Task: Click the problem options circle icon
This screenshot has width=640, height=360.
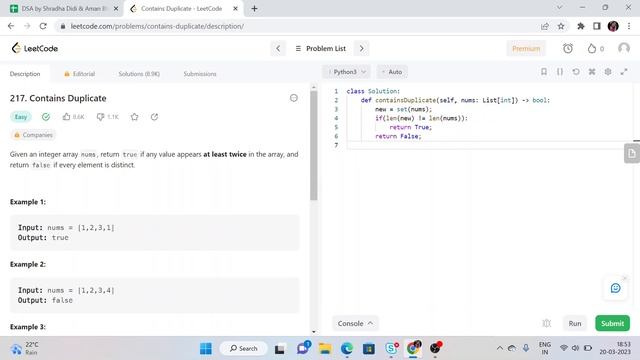Action: point(293,98)
